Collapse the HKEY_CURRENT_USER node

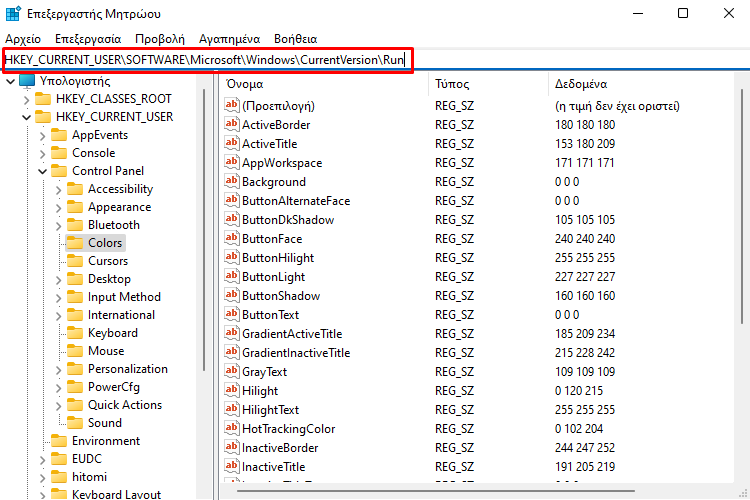[x=26, y=117]
